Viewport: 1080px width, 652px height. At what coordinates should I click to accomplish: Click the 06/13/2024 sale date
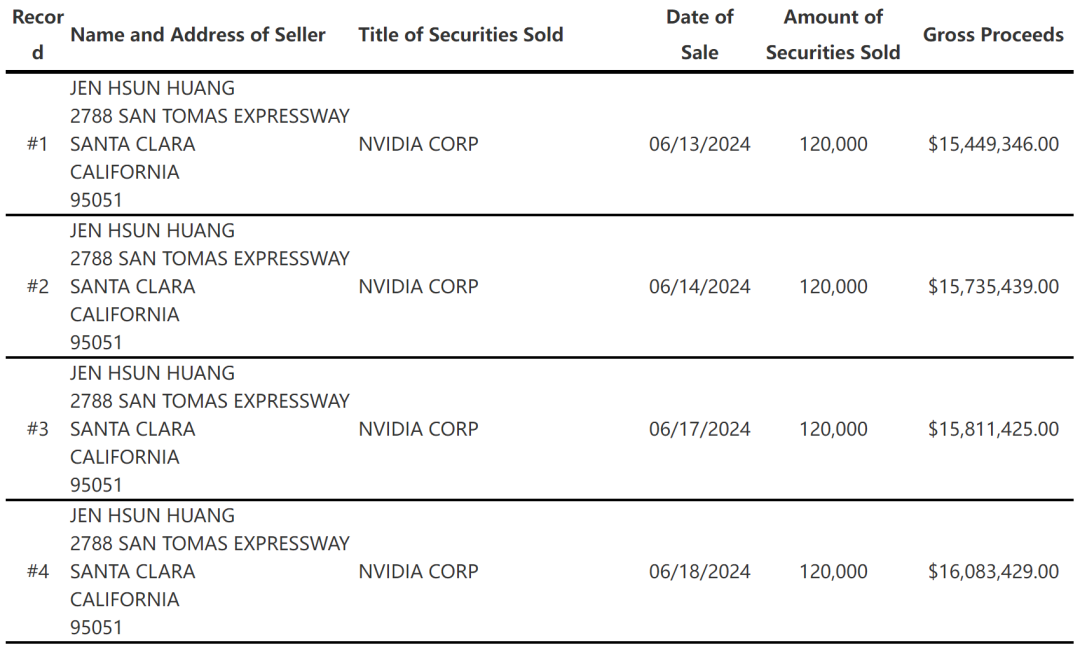click(x=699, y=144)
